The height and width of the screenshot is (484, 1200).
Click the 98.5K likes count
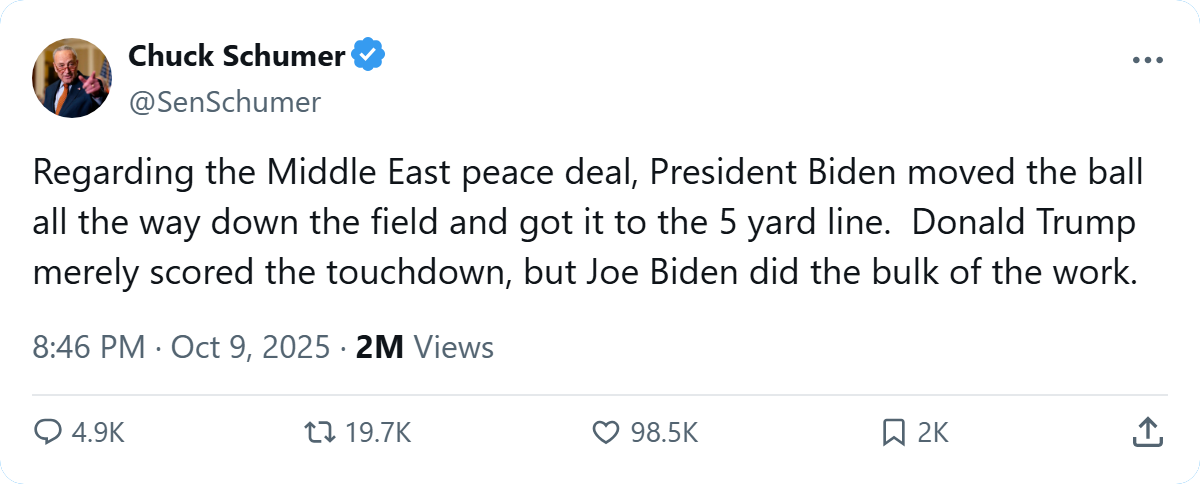(x=663, y=432)
